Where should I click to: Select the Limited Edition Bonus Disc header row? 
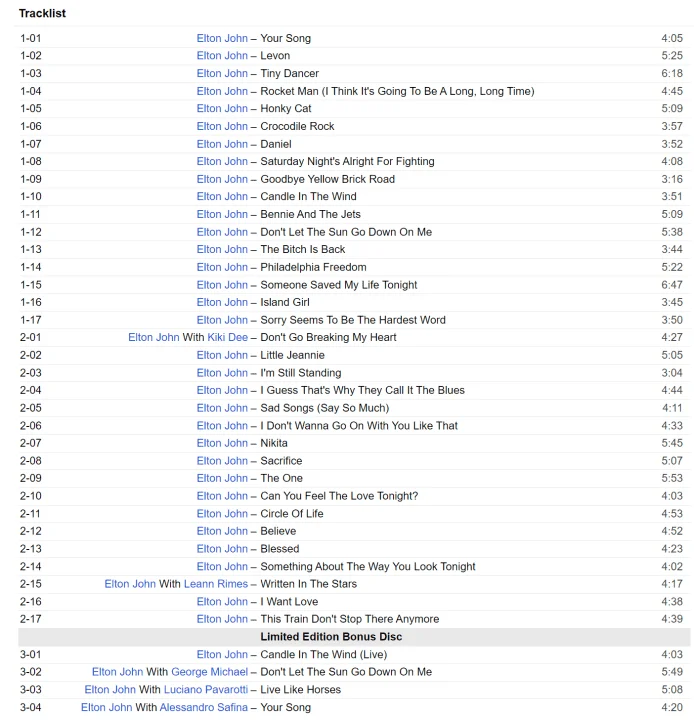tap(354, 637)
